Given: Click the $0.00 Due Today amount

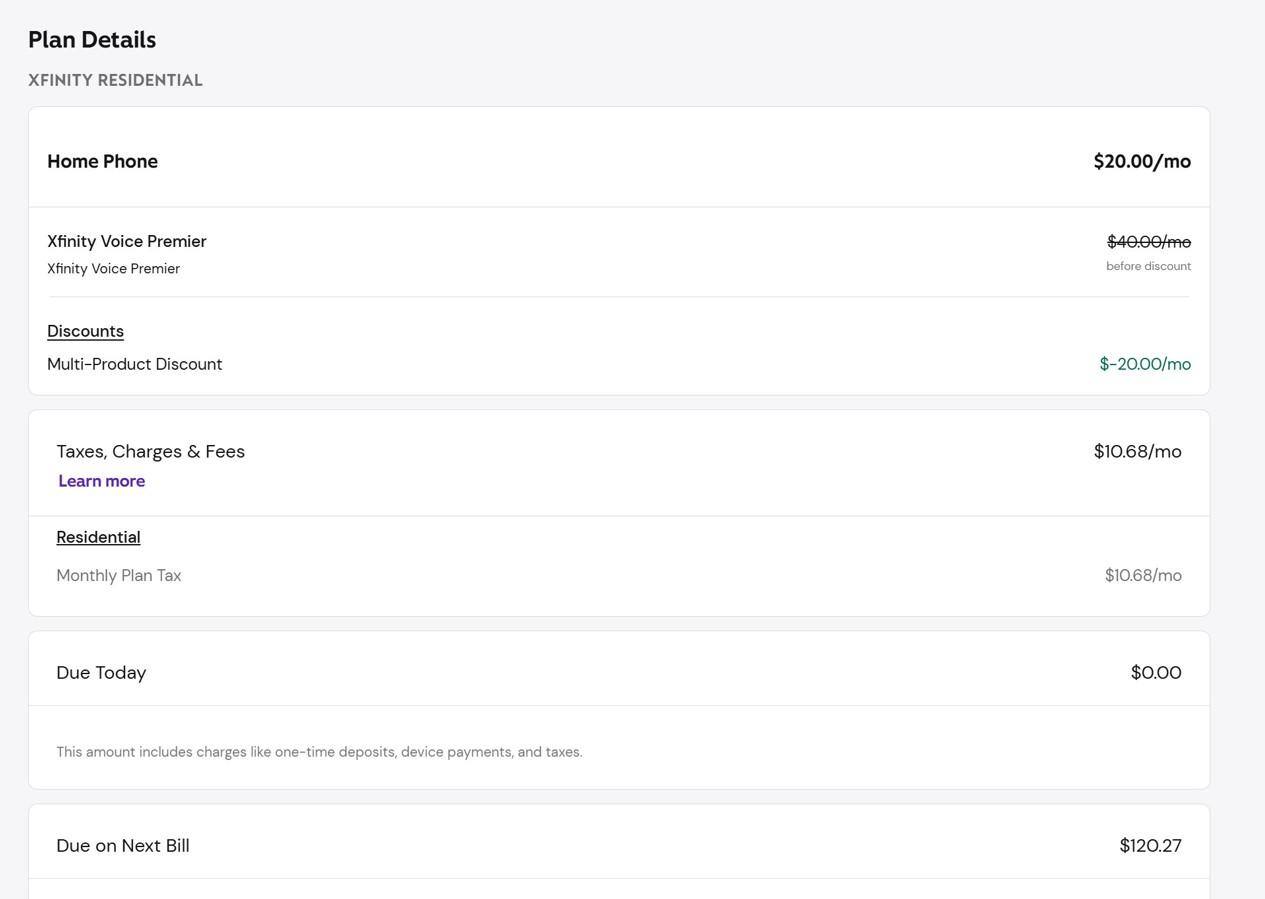Looking at the screenshot, I should (1156, 673).
